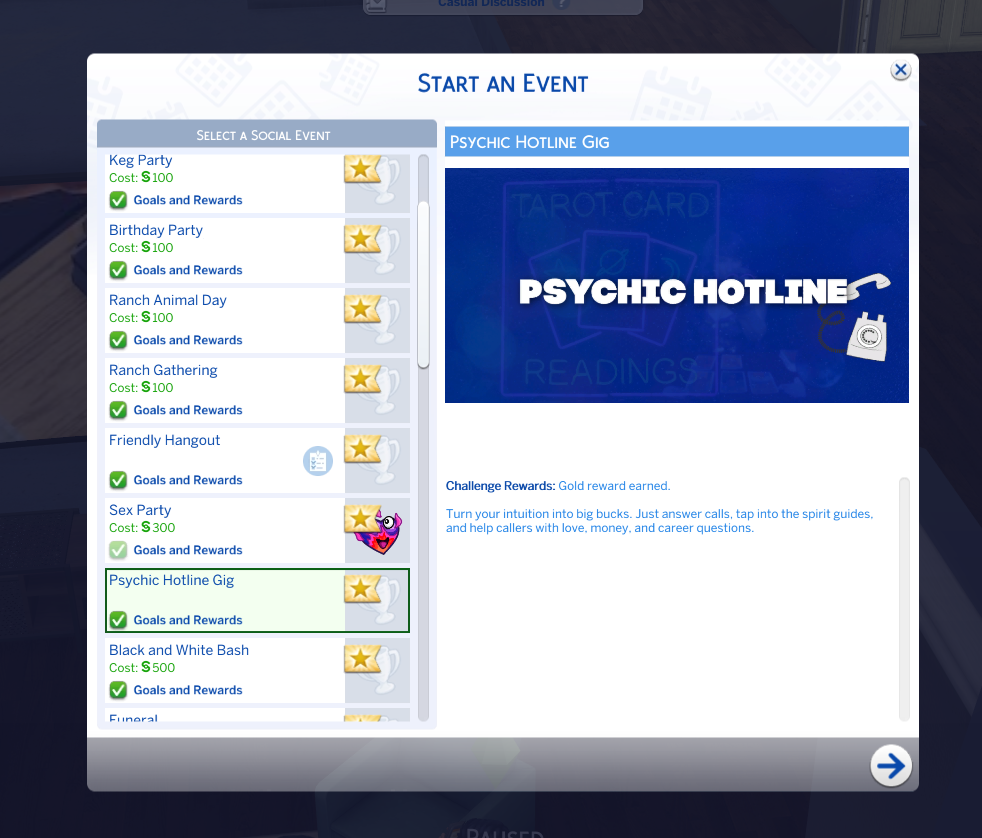Click the Friendly Hangout checklist clipboard icon
This screenshot has width=982, height=838.
tap(318, 461)
